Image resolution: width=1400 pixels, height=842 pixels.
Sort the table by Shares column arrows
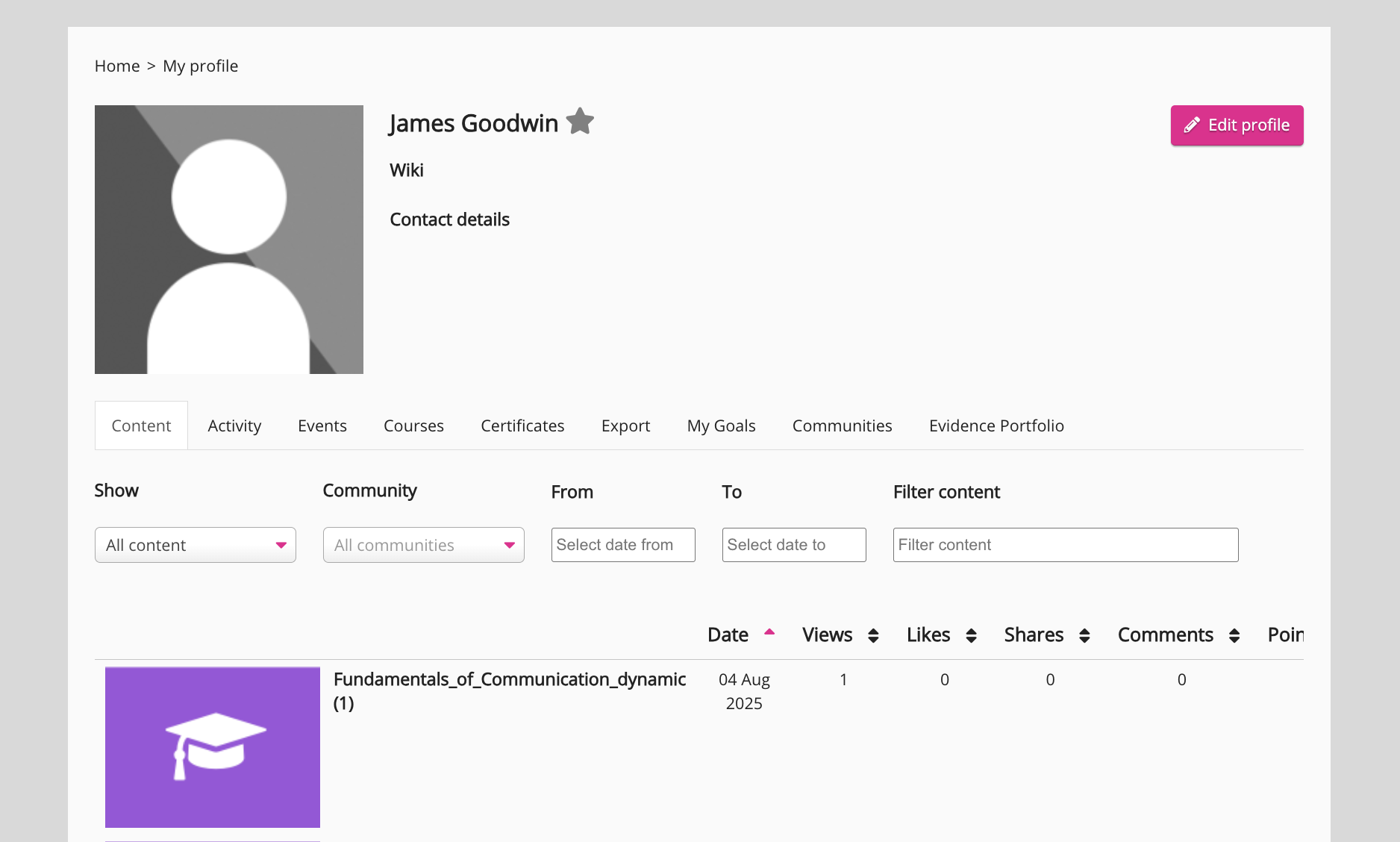[1084, 635]
